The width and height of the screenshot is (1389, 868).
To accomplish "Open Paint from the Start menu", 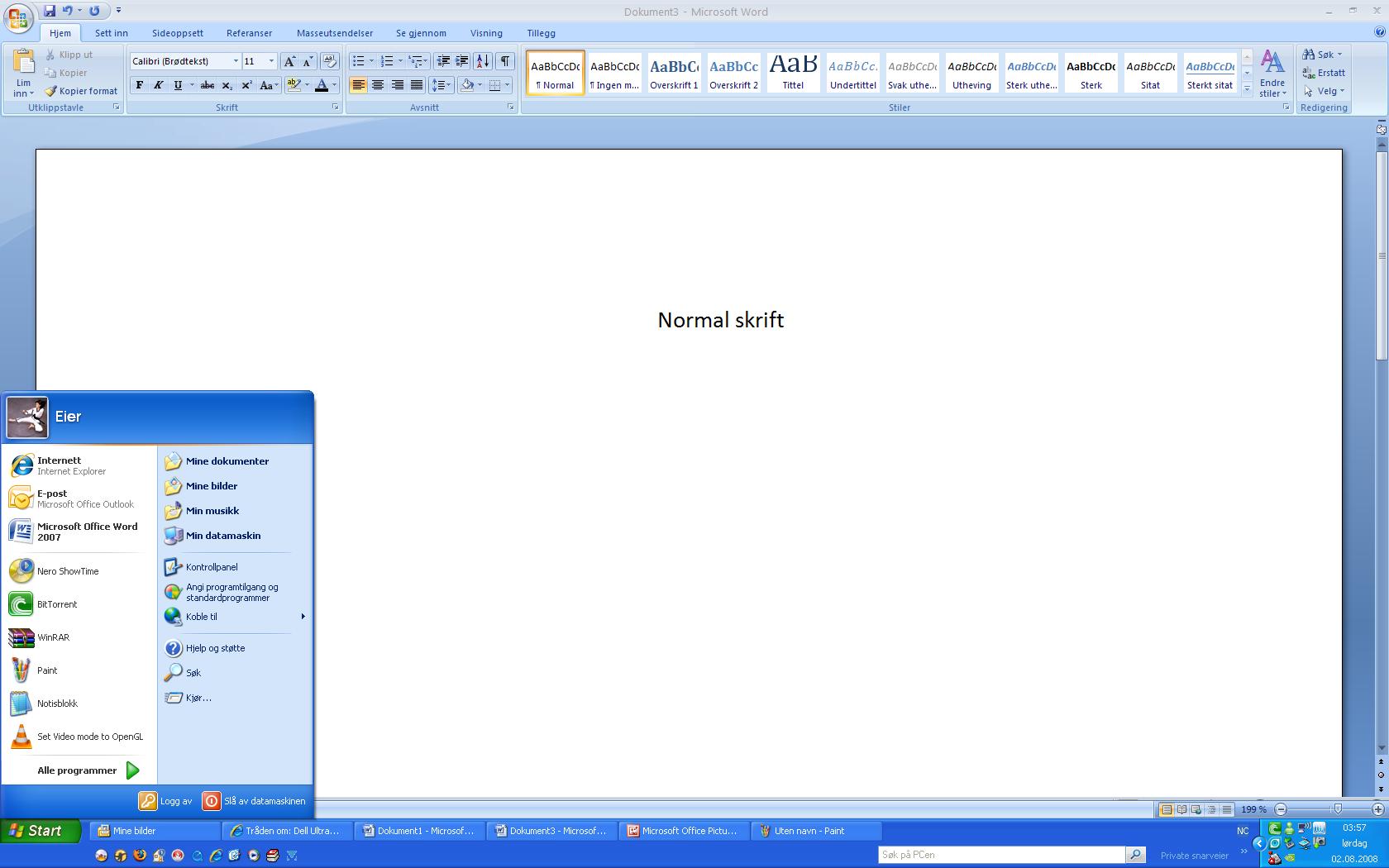I will [x=79, y=670].
